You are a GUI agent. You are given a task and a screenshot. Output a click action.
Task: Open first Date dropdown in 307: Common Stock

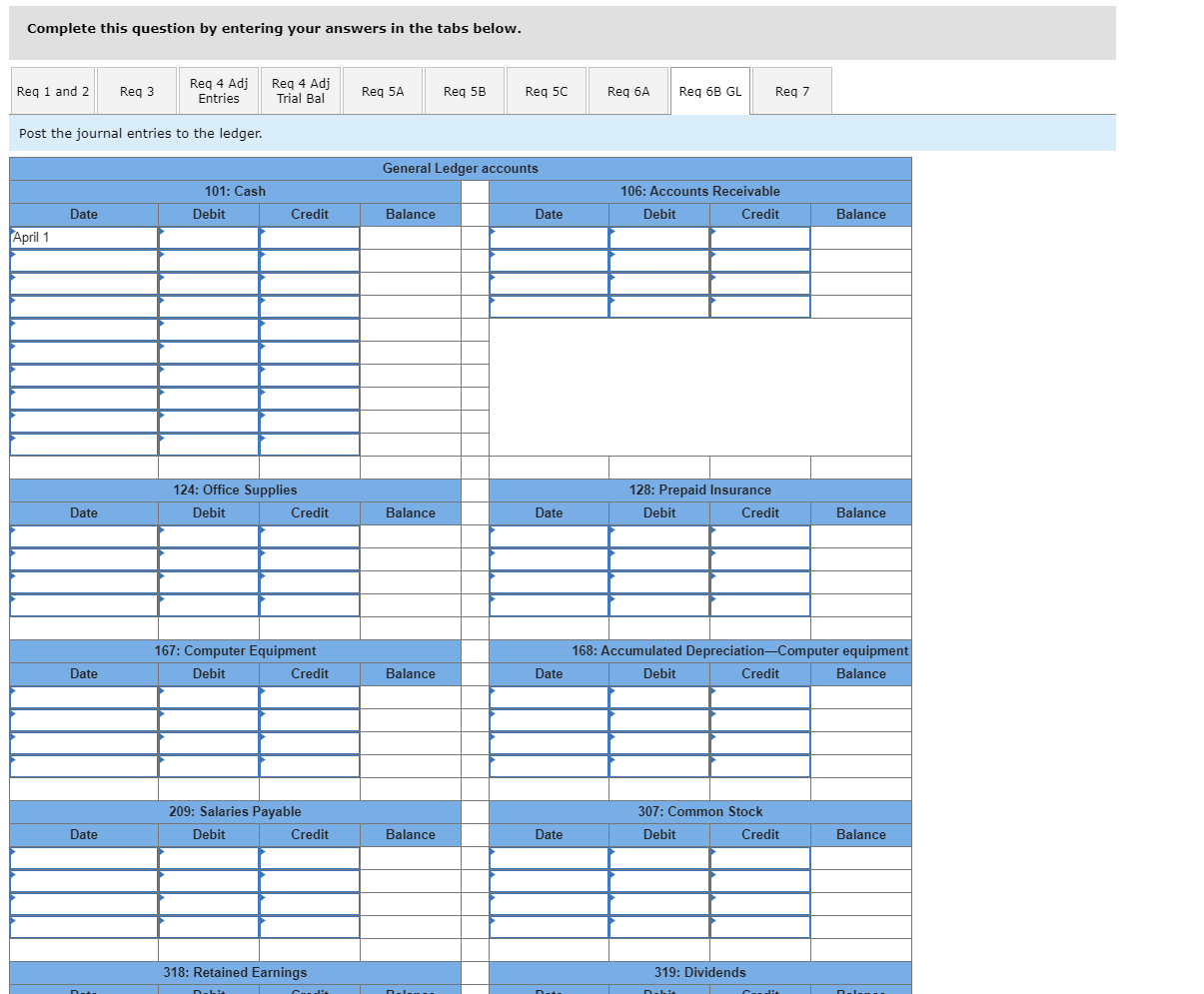pyautogui.click(x=549, y=858)
